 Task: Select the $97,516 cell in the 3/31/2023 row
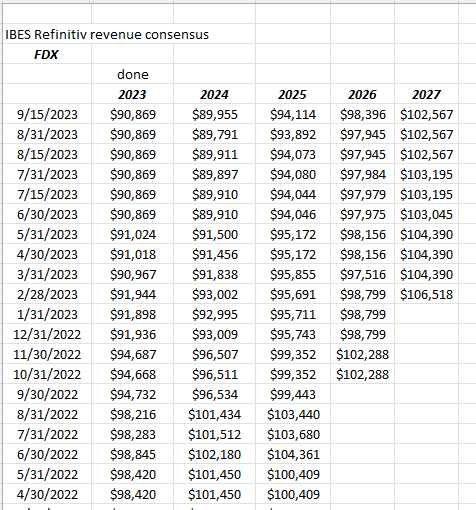pos(363,274)
